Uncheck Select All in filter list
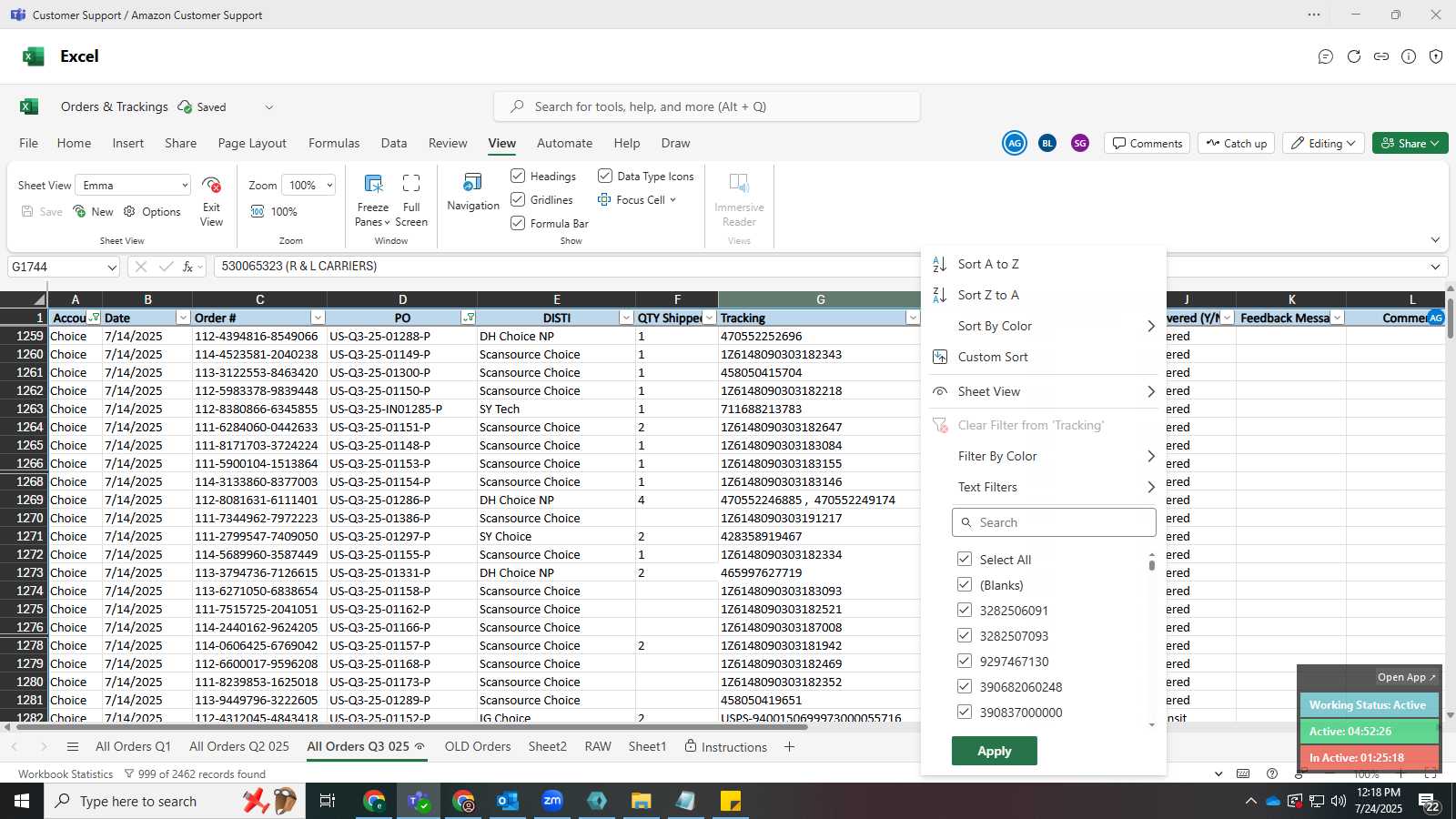Screen dimensions: 1456x819 pos(965,559)
